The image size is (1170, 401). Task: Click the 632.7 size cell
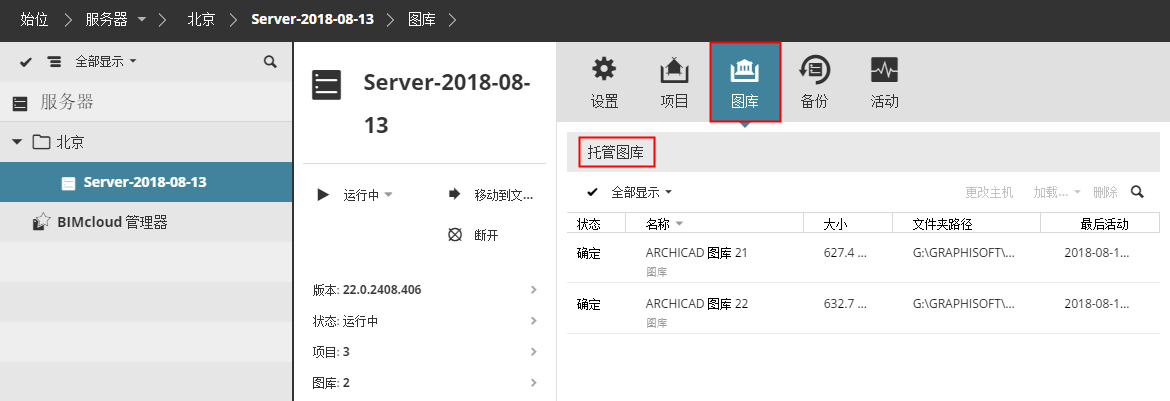coord(845,304)
